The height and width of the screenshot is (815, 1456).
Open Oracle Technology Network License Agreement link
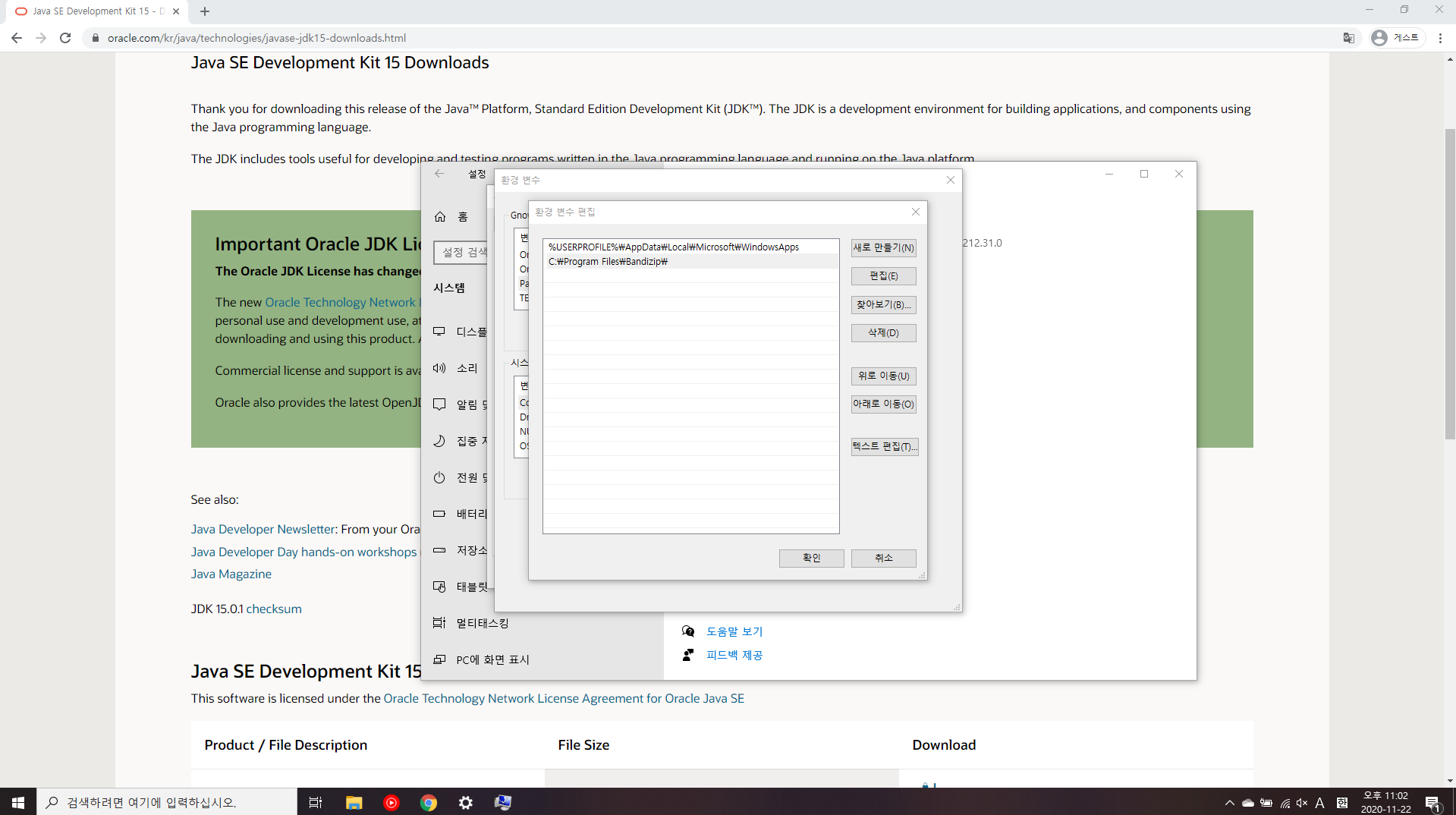coord(564,698)
